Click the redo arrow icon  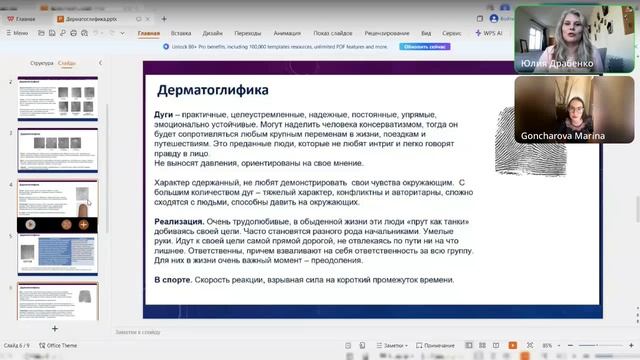(111, 33)
